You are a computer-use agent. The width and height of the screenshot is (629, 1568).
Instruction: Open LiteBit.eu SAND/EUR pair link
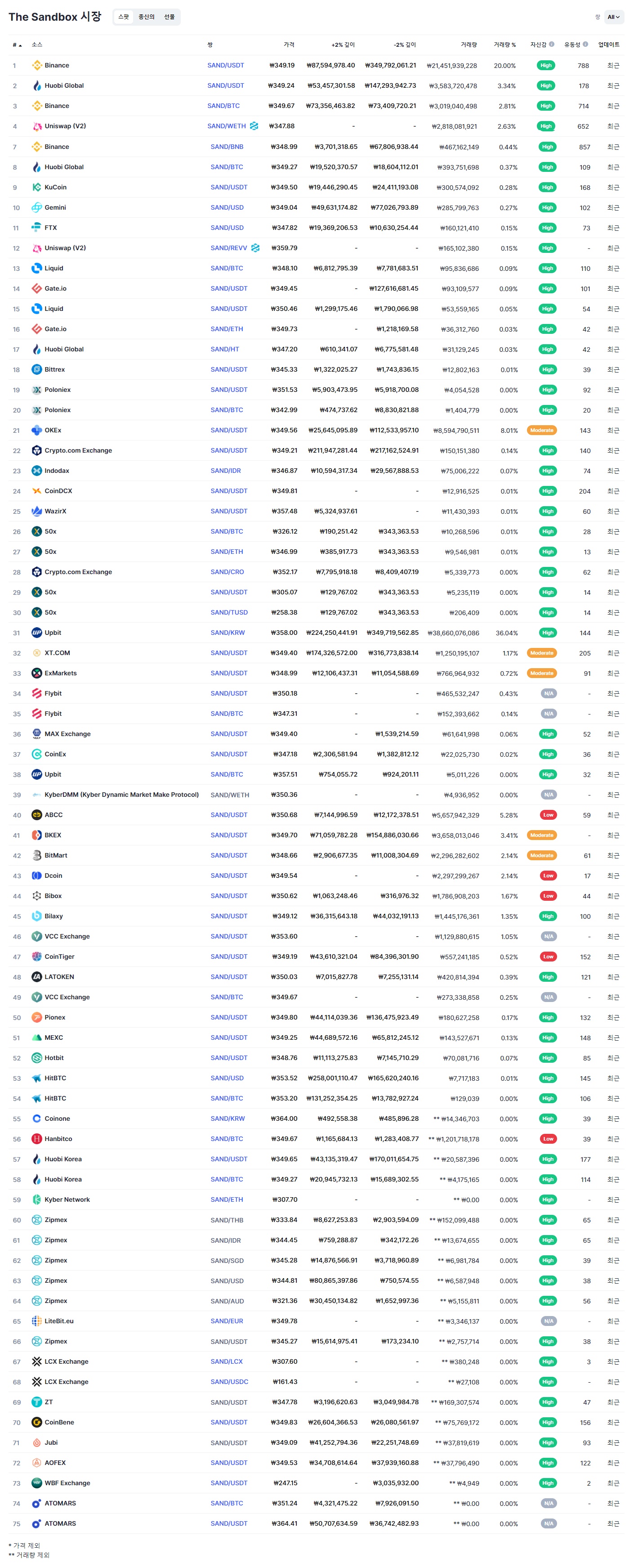227,1321
